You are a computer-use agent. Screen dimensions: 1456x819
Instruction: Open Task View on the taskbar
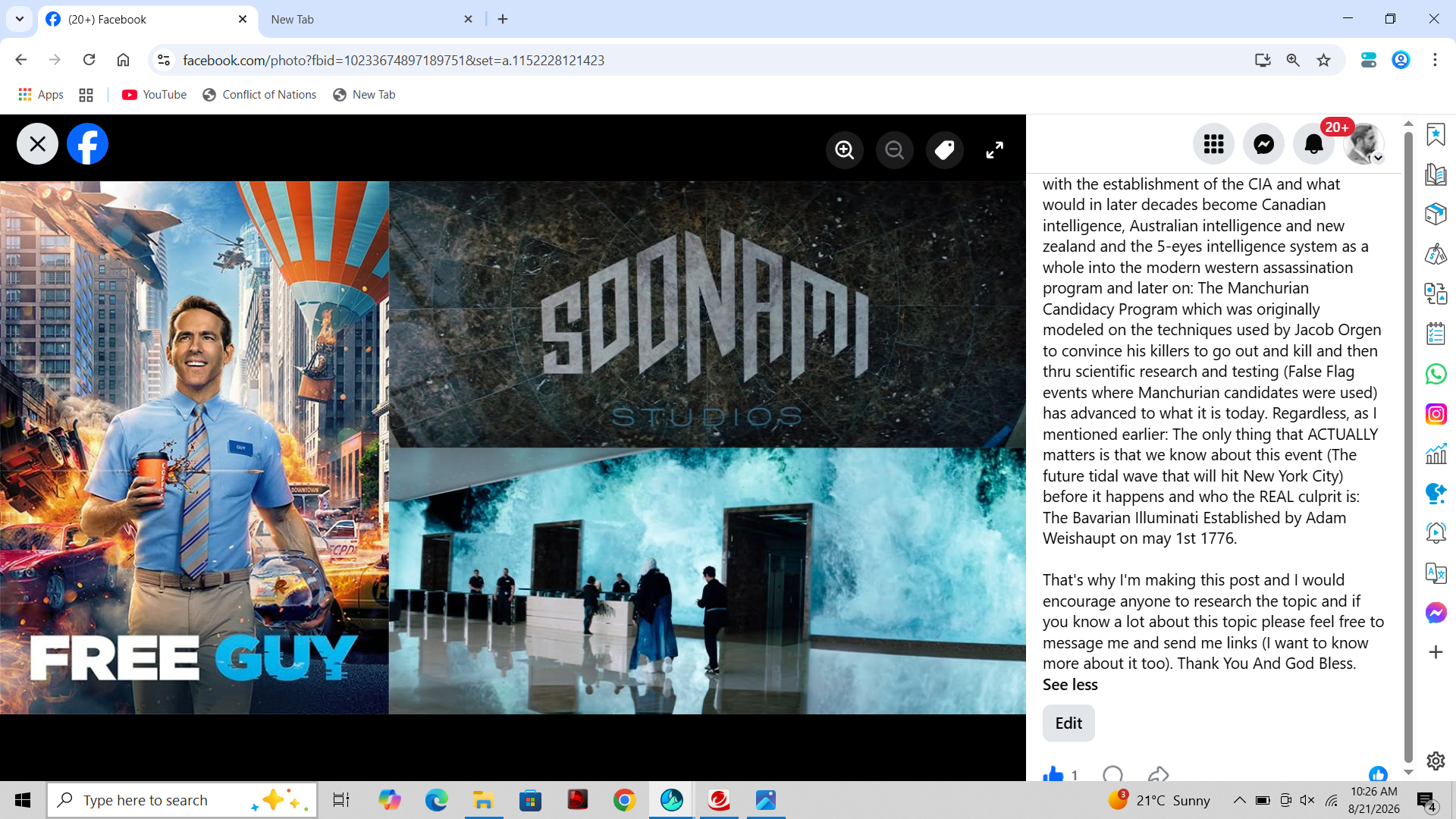click(341, 800)
